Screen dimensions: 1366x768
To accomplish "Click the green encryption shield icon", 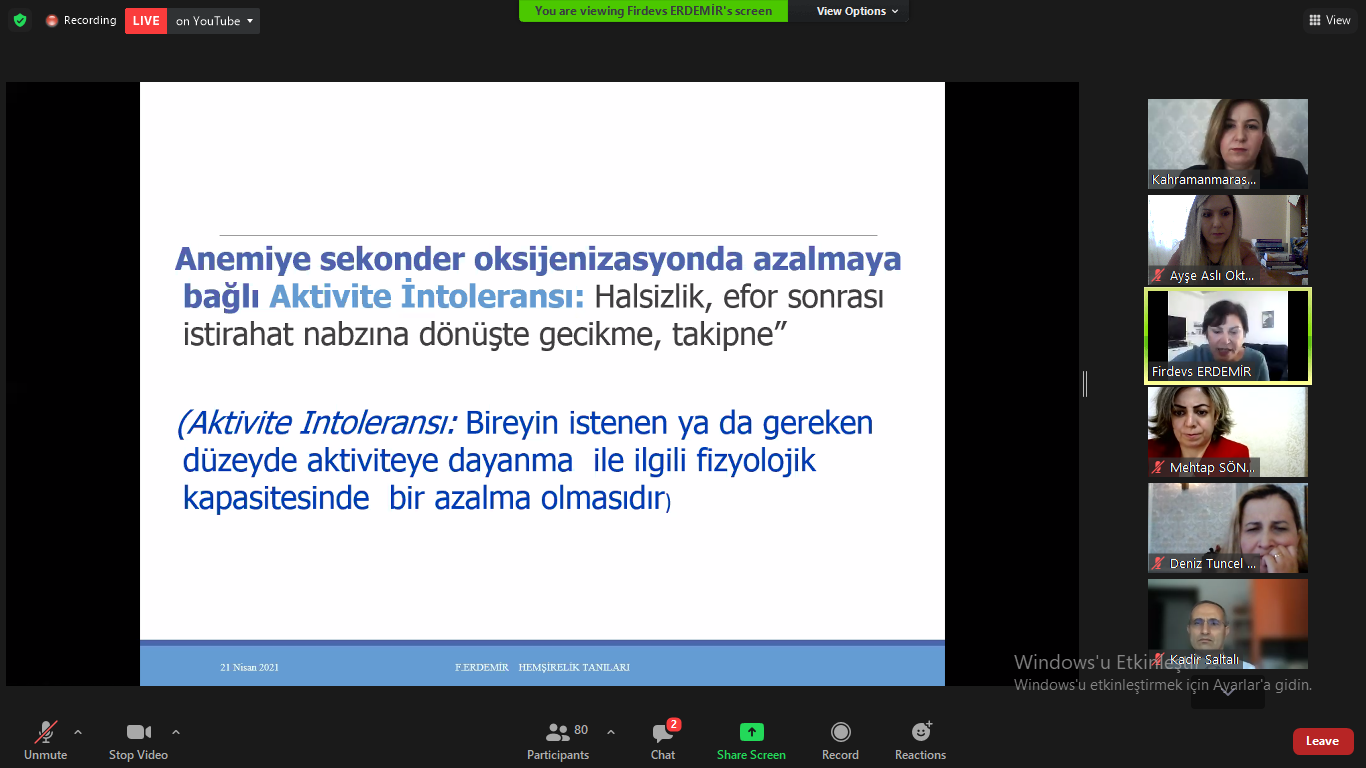I will 20,20.
